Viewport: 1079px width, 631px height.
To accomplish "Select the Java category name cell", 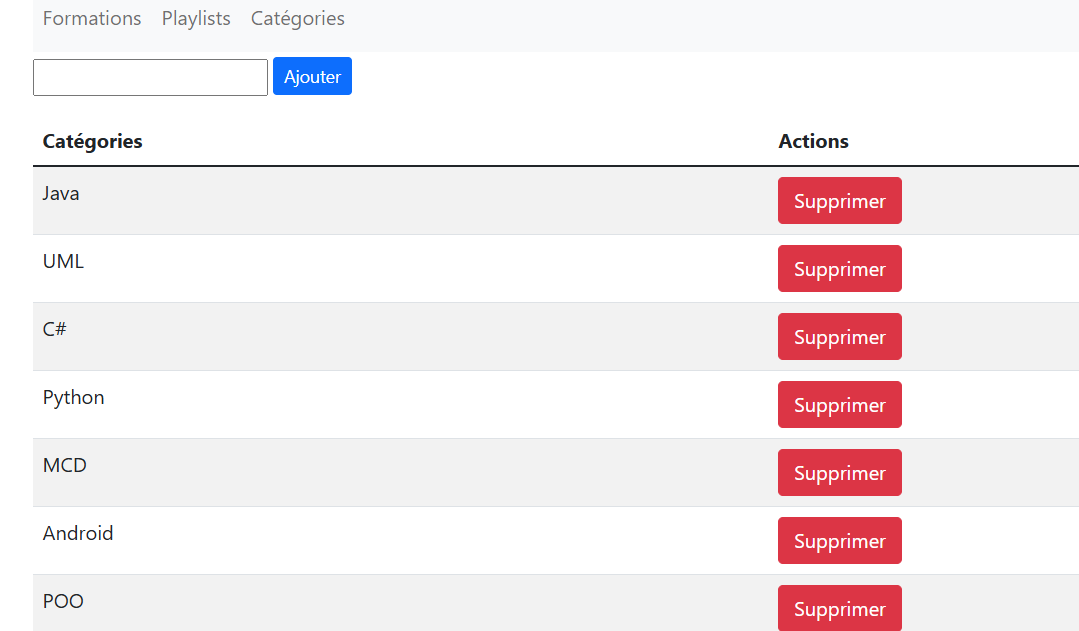I will point(61,193).
